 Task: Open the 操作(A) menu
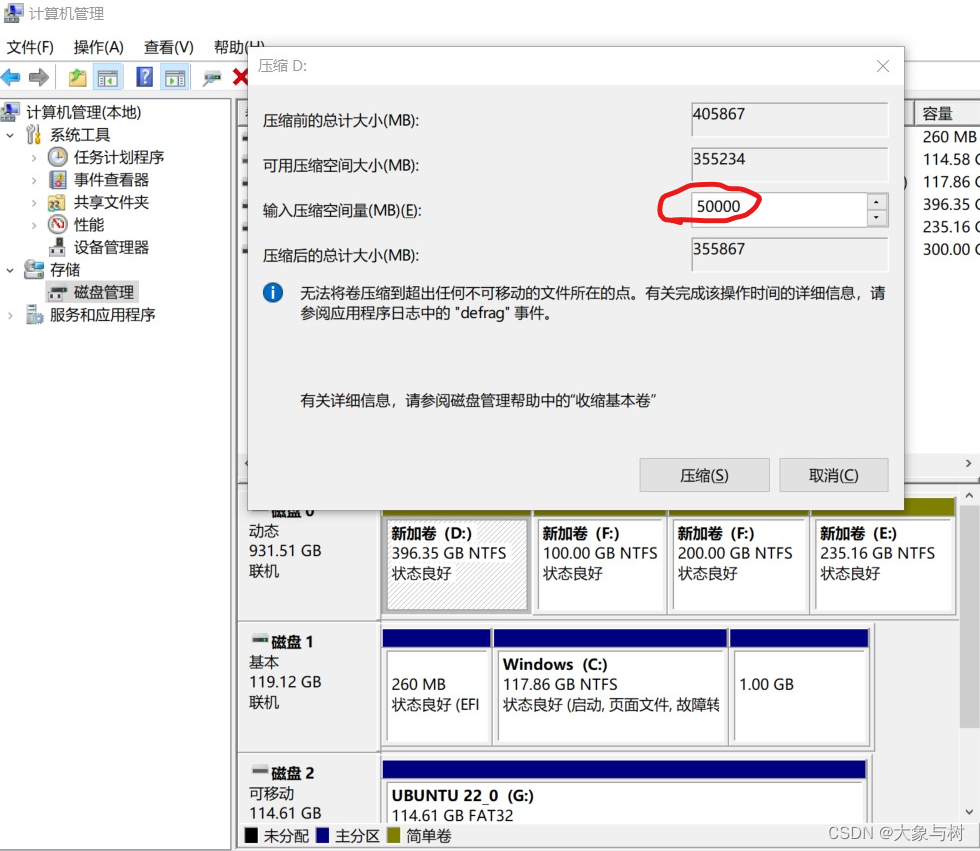click(x=98, y=47)
